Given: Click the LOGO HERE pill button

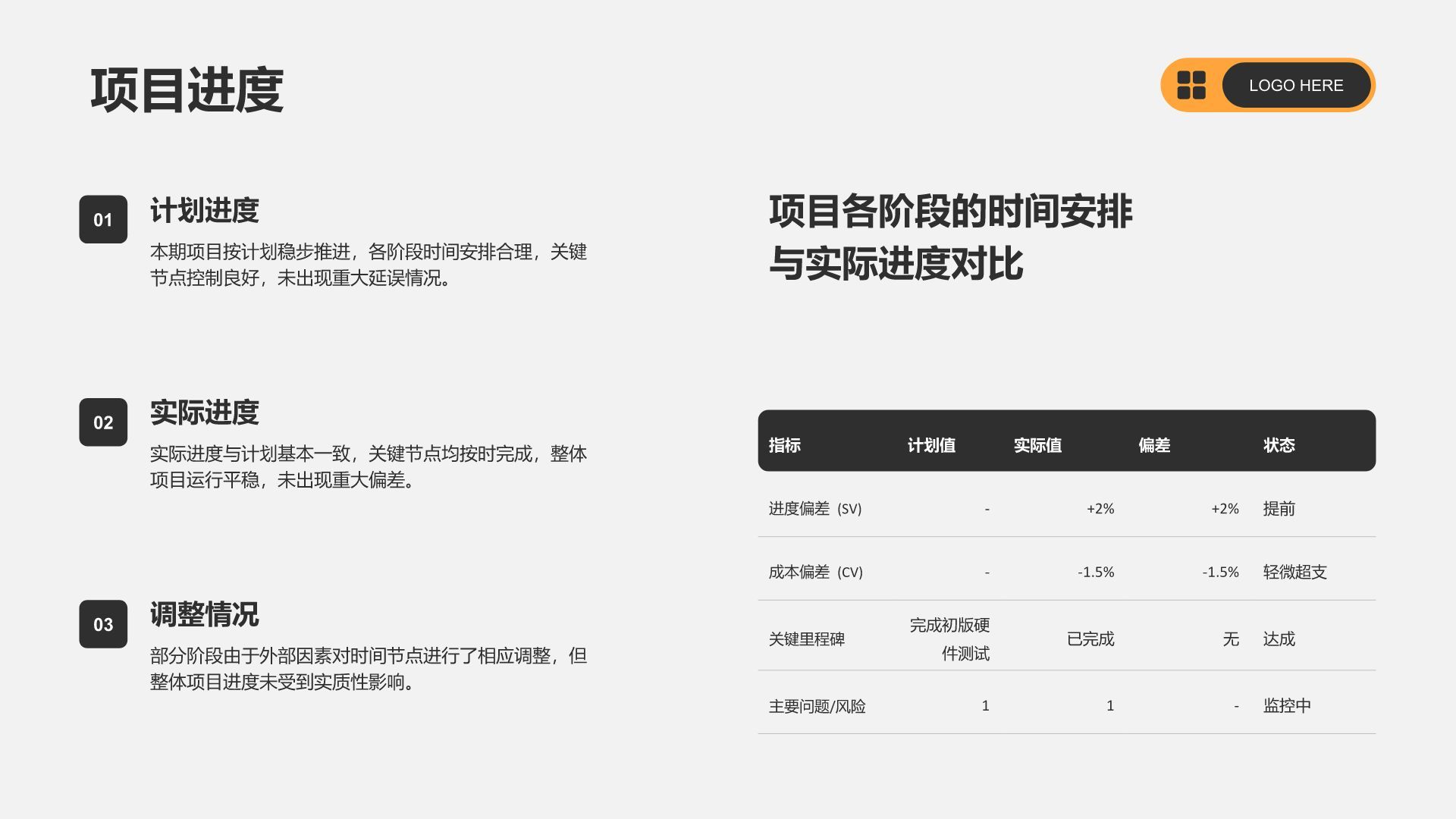Looking at the screenshot, I should pos(1296,85).
